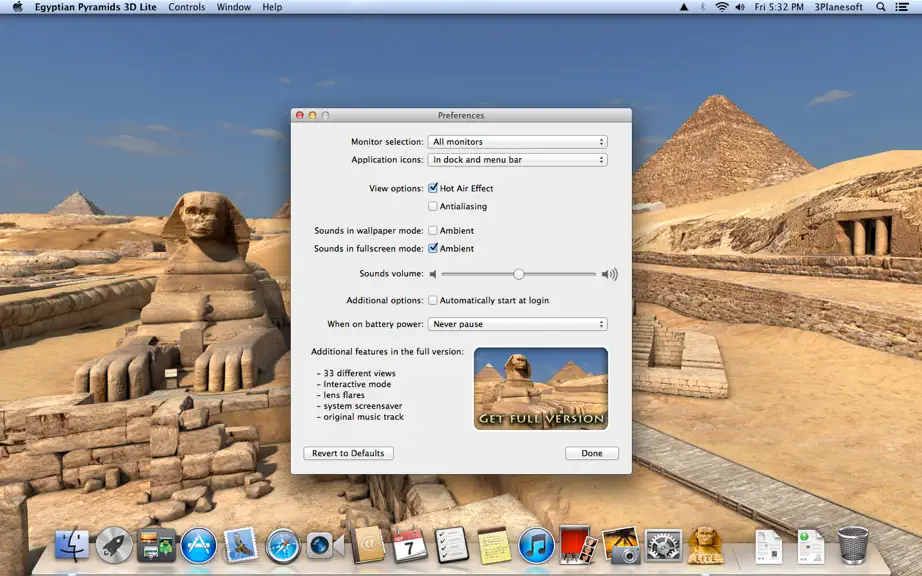Click the Sounds volume slider knob
This screenshot has height=576, width=922.
[x=518, y=274]
